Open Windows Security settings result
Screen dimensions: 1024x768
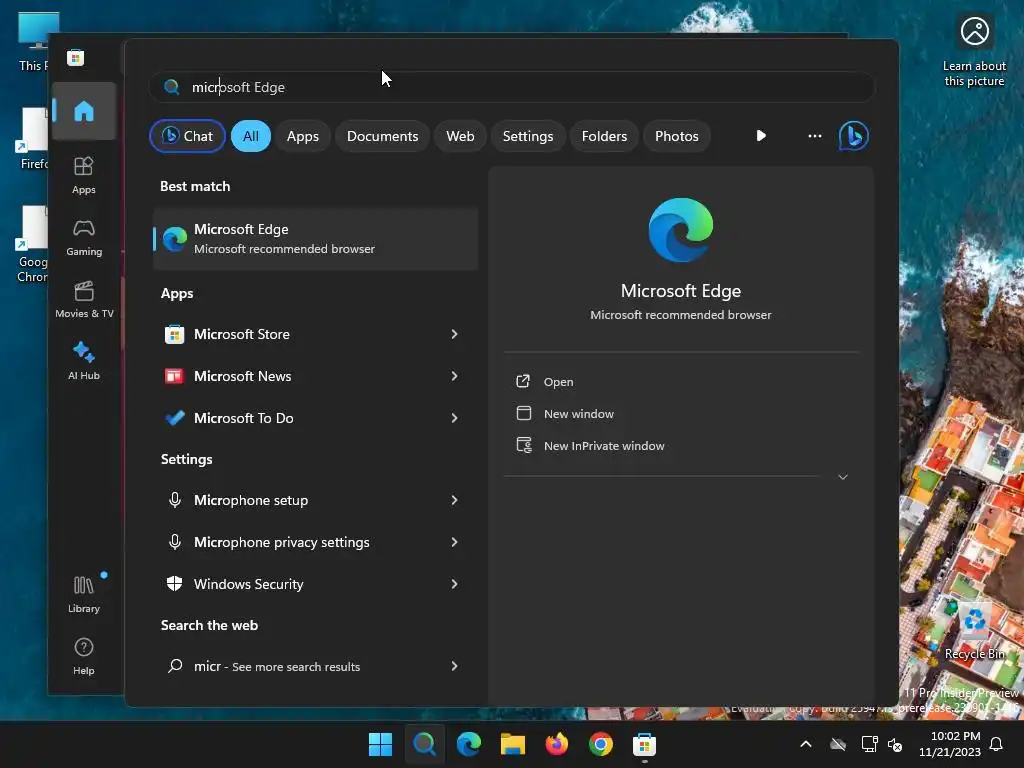pos(315,584)
